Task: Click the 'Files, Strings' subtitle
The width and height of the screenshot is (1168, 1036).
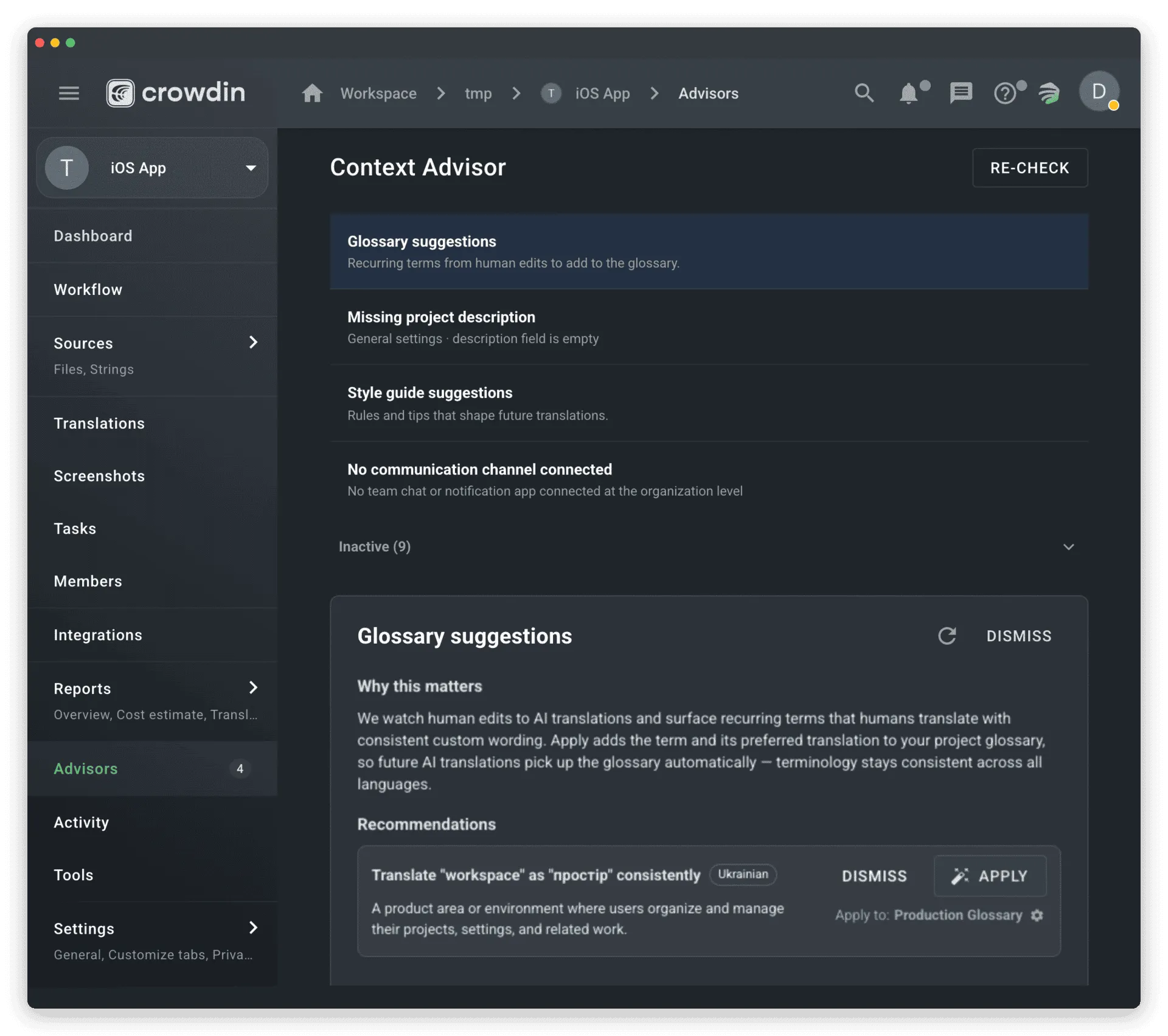Action: click(94, 369)
